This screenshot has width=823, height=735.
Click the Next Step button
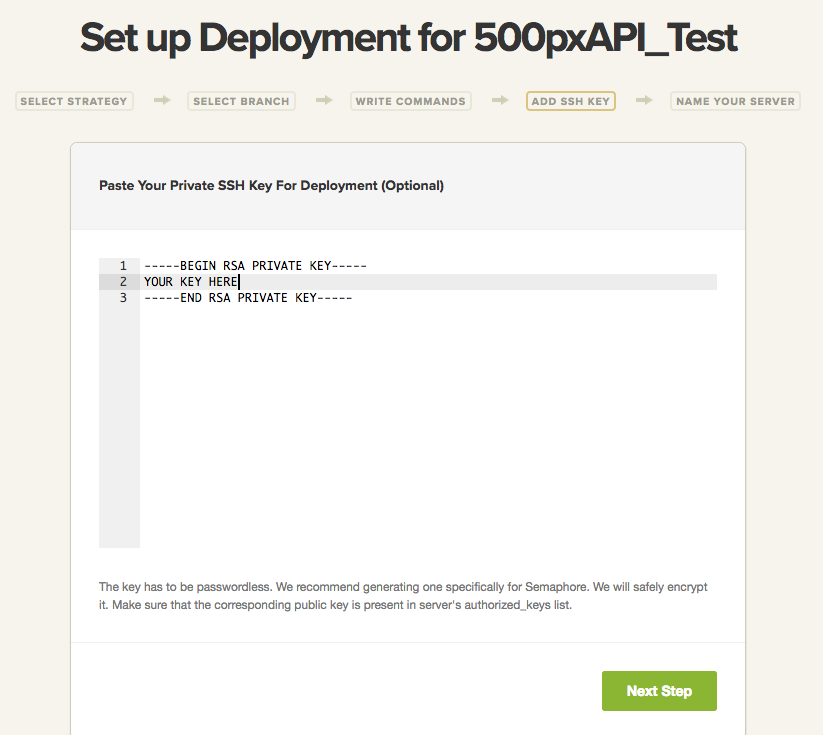tap(659, 691)
